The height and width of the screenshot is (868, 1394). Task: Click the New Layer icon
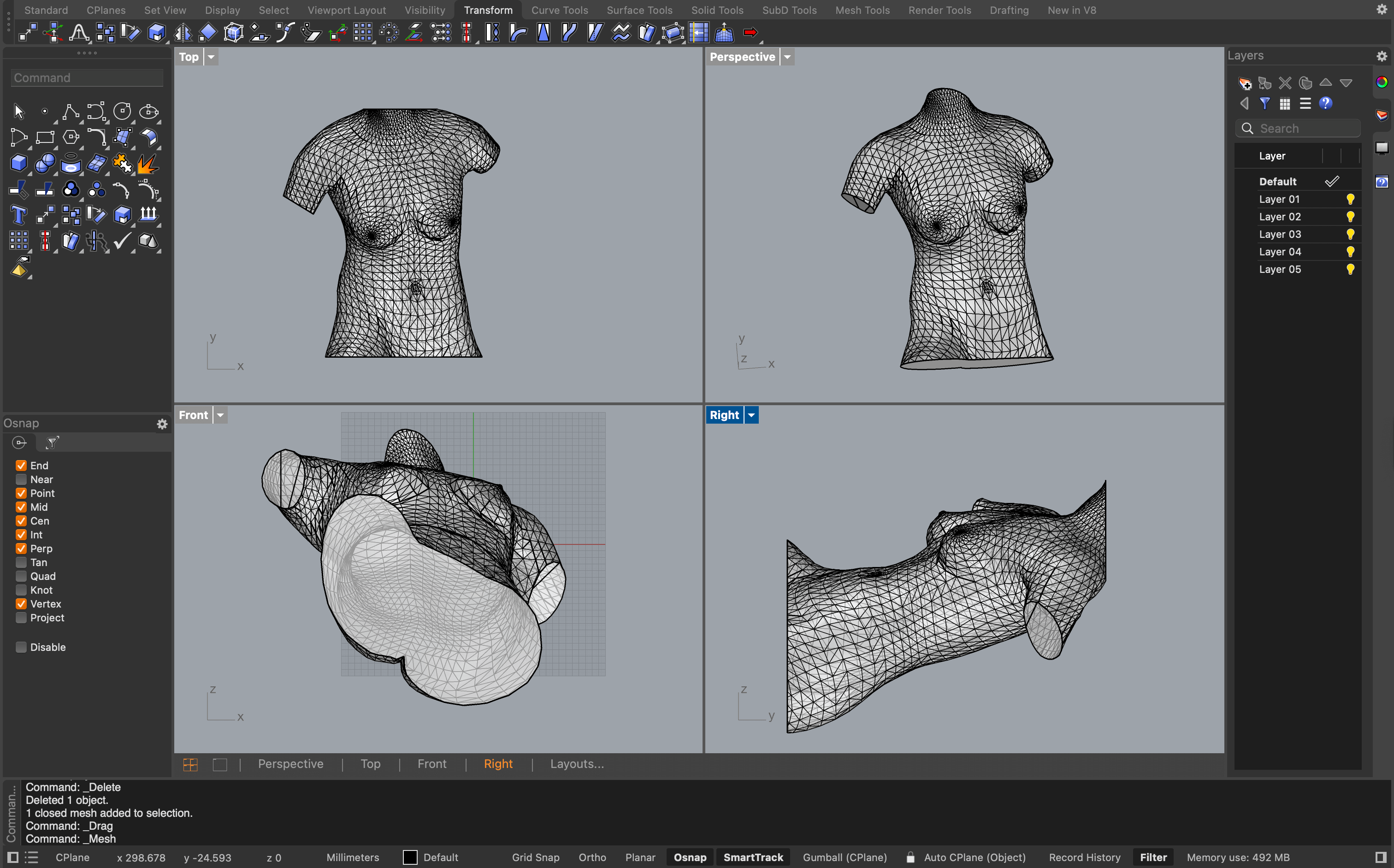click(1244, 83)
